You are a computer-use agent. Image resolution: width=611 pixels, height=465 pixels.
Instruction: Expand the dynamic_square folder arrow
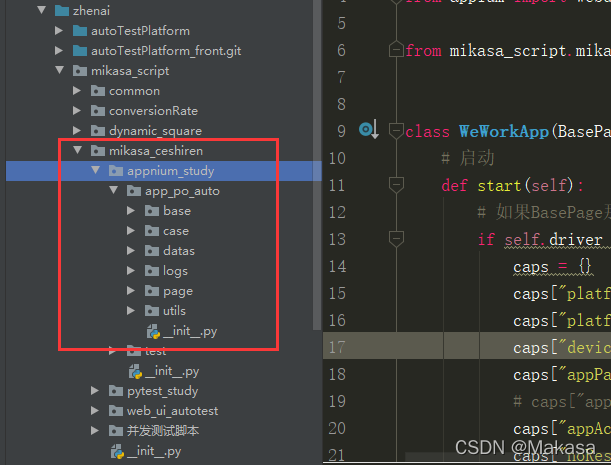(x=77, y=131)
